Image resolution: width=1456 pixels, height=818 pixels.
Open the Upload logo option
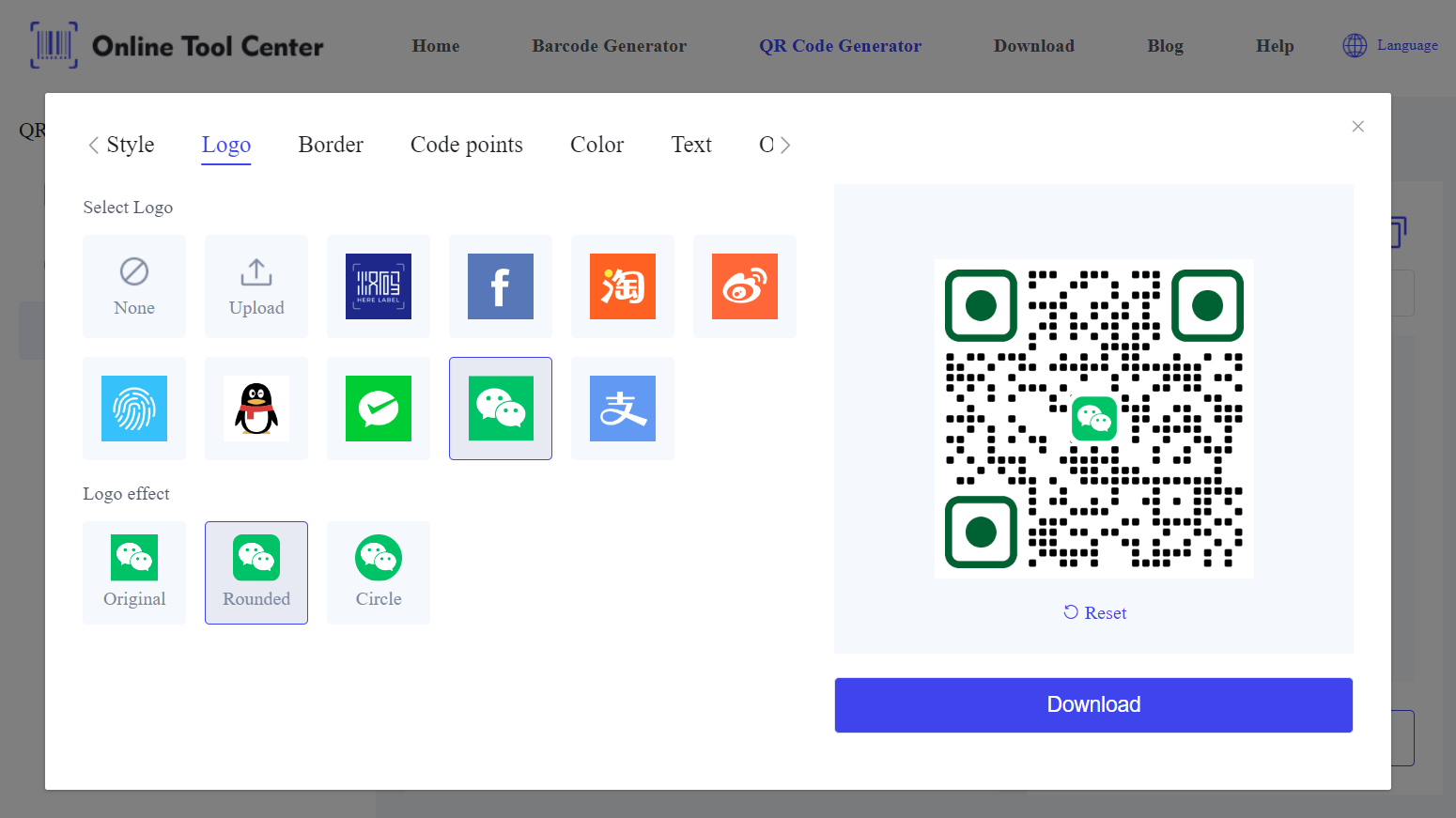coord(256,286)
